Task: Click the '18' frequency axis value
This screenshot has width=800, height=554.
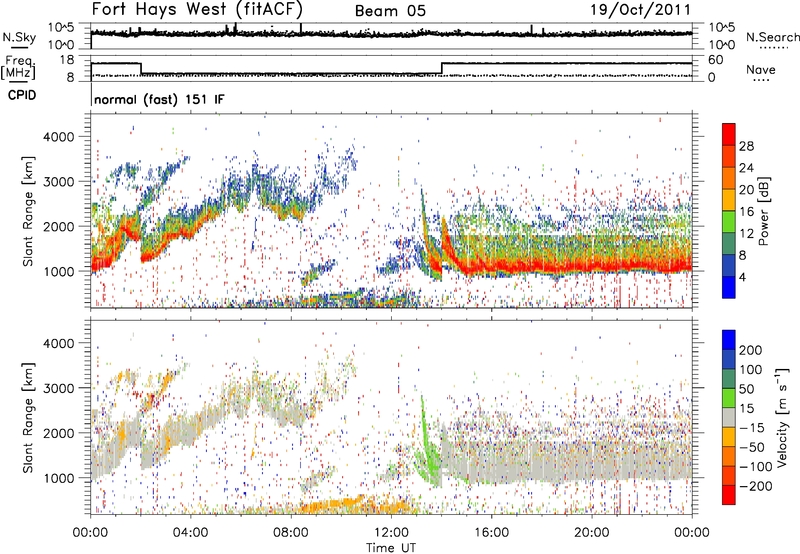Action: pos(67,59)
